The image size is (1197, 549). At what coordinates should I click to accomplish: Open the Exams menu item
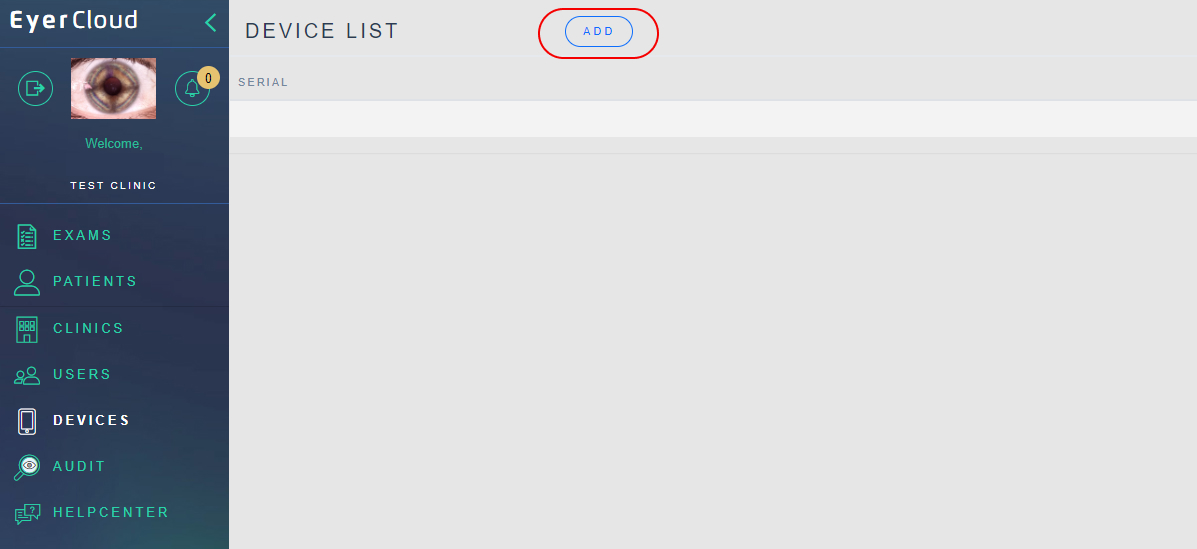82,236
